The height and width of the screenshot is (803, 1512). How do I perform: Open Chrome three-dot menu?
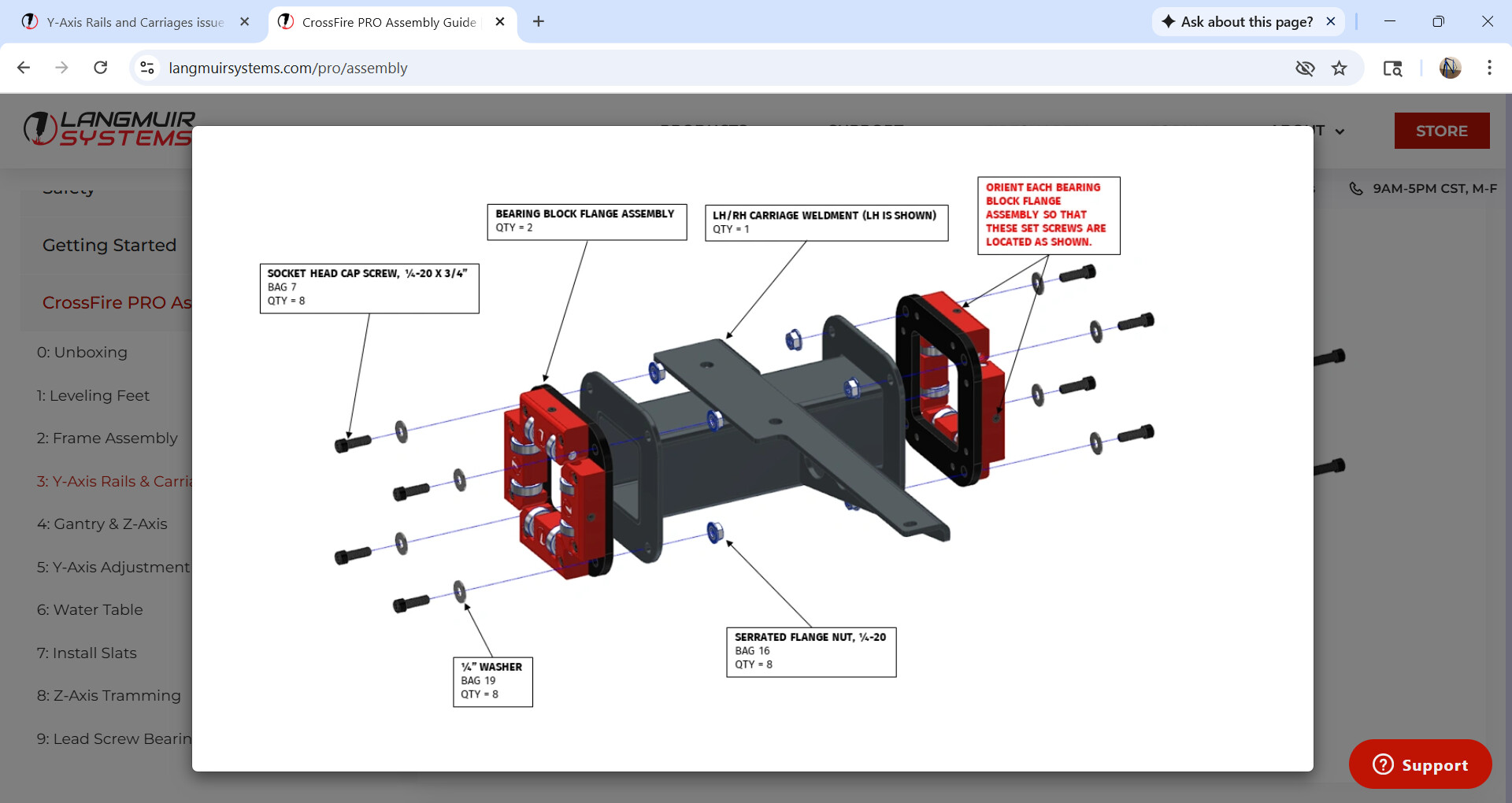point(1488,68)
